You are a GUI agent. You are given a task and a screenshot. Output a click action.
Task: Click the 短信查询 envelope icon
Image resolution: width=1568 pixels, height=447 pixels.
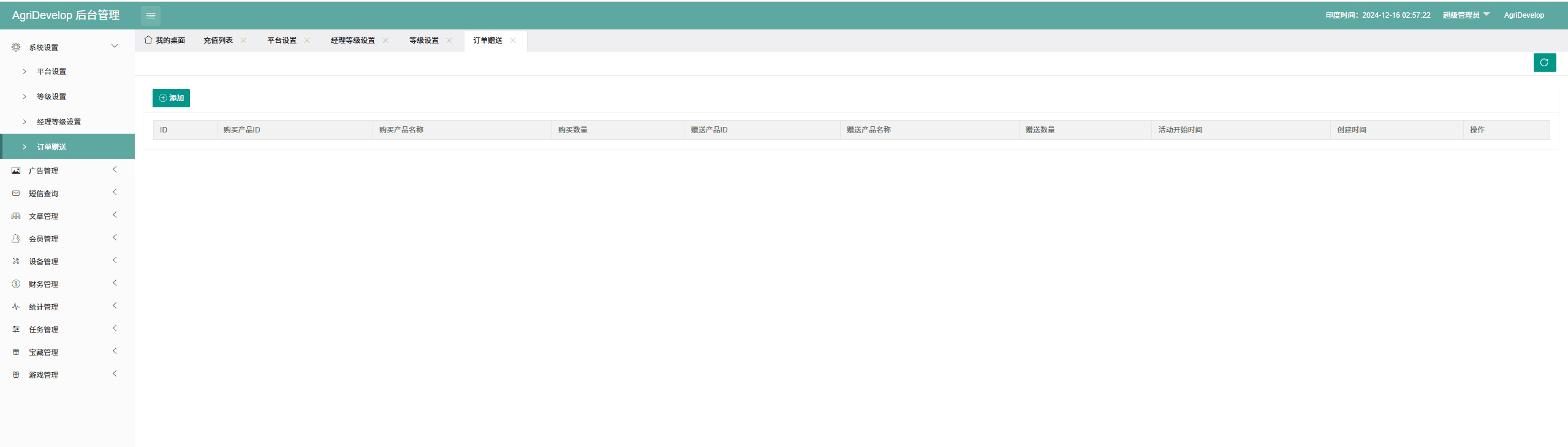click(16, 193)
